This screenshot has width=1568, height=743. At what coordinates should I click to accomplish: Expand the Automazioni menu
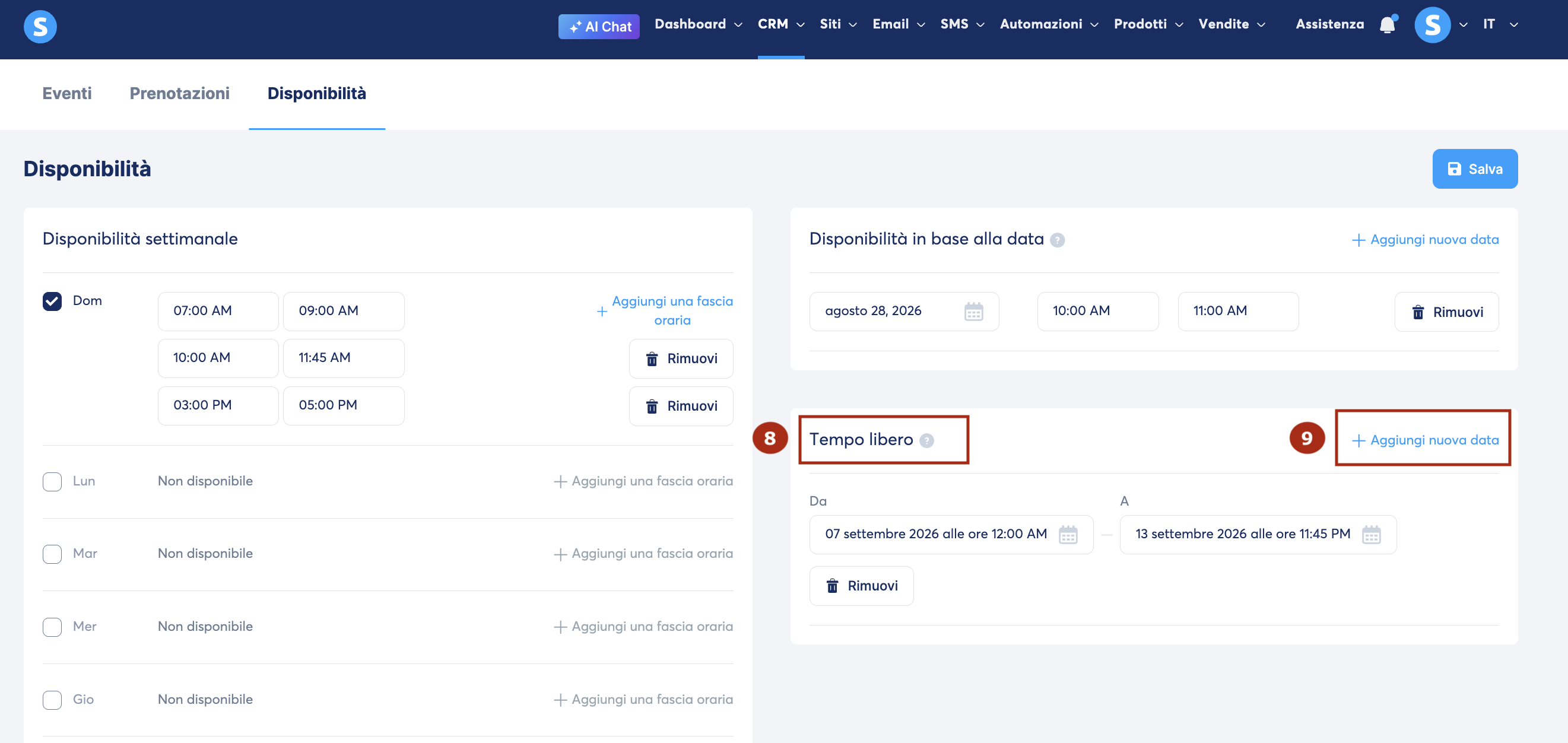tap(1049, 24)
